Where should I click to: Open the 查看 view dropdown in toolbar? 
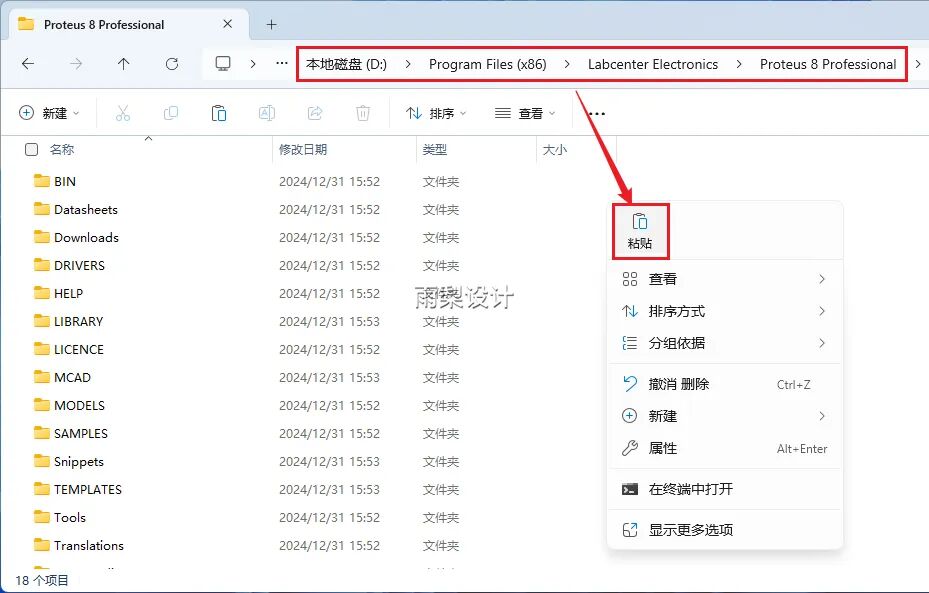[x=525, y=114]
